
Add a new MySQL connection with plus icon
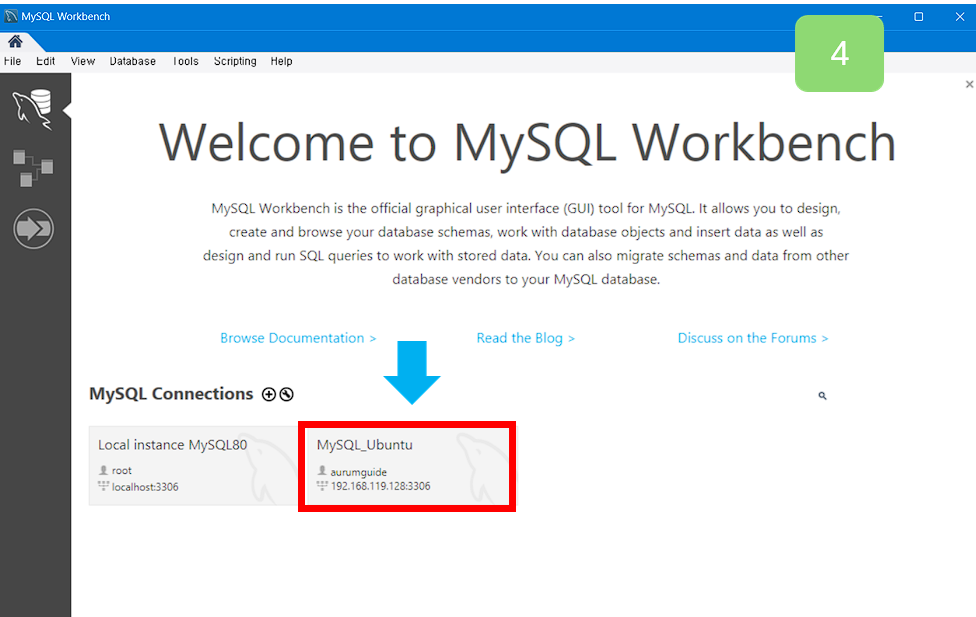point(269,394)
